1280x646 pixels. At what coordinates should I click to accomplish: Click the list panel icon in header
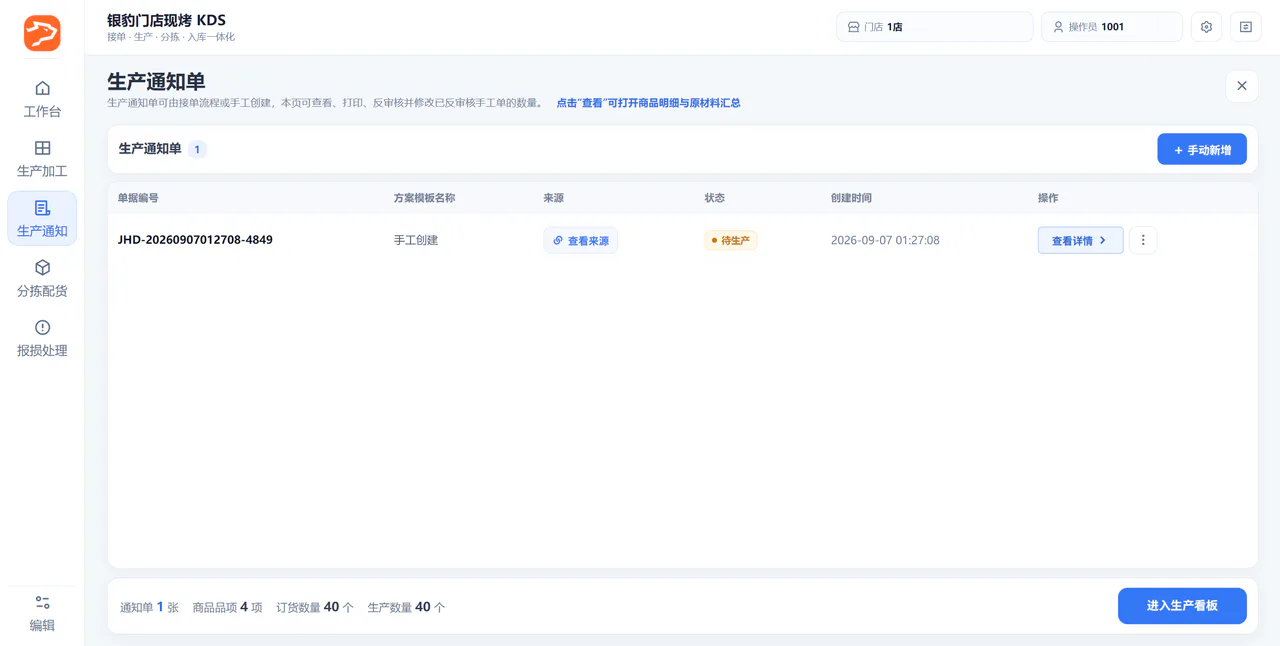point(1246,27)
